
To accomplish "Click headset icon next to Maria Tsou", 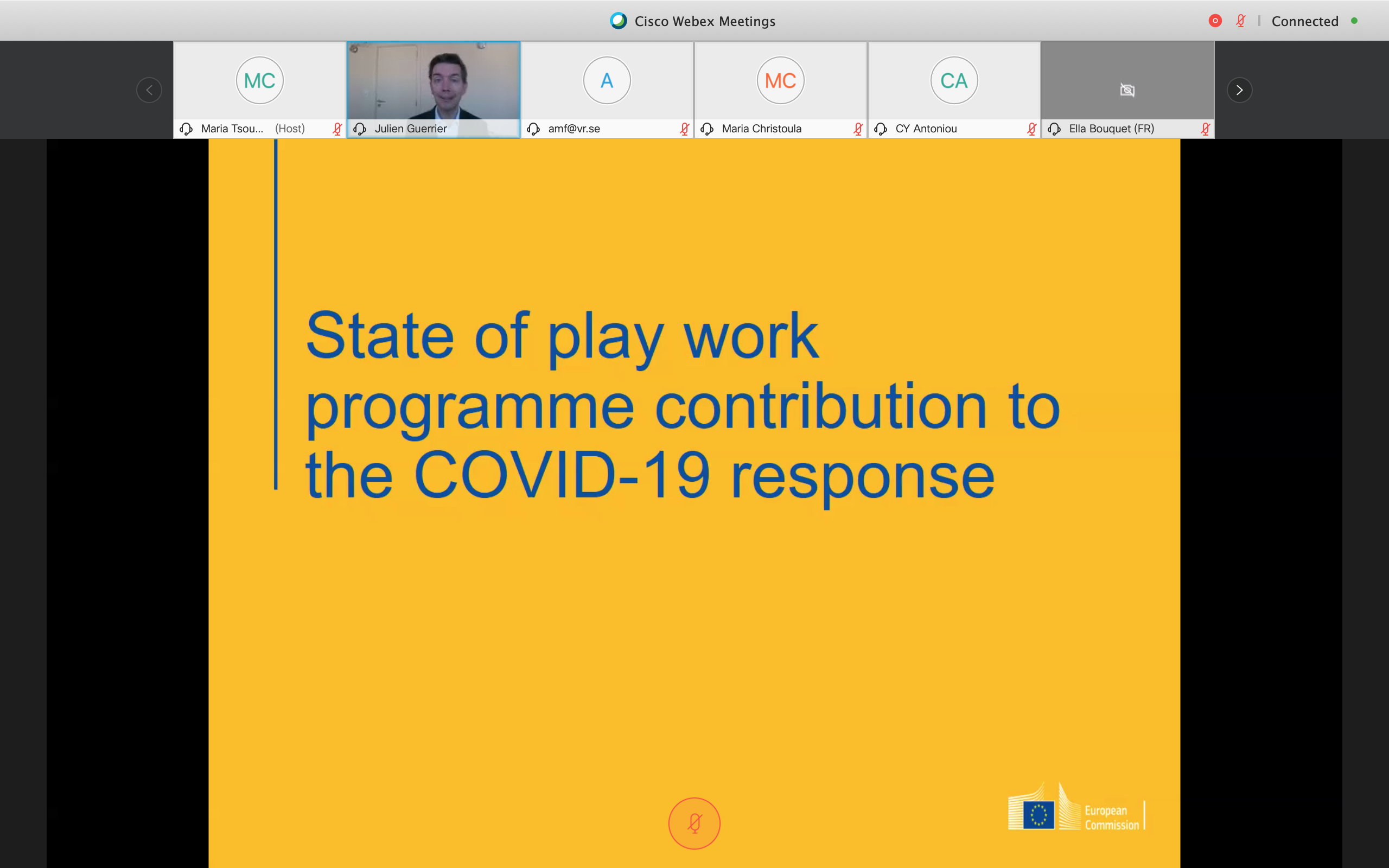I will pos(186,129).
